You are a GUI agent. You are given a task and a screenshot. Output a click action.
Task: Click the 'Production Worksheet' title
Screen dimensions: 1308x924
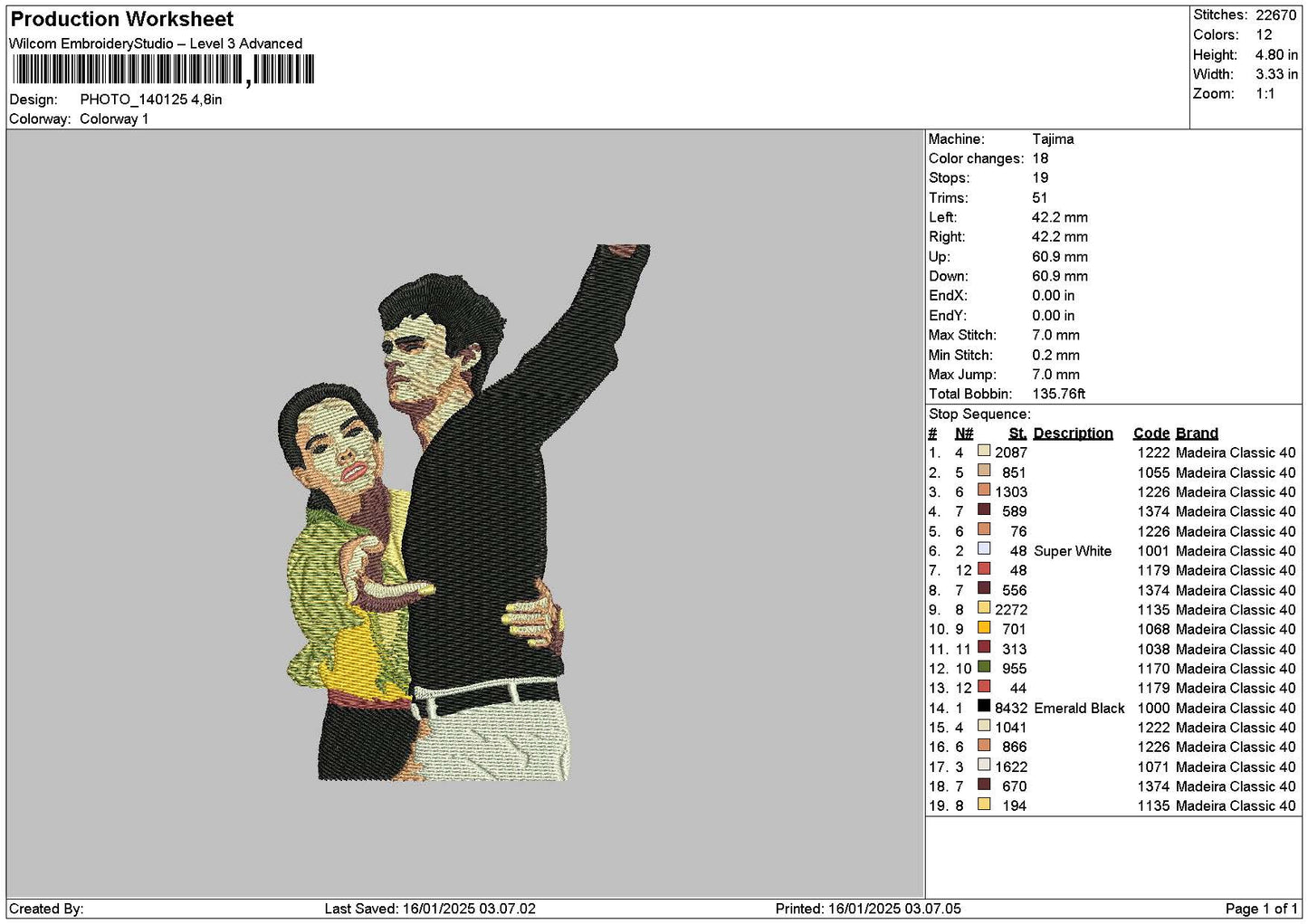tap(121, 19)
